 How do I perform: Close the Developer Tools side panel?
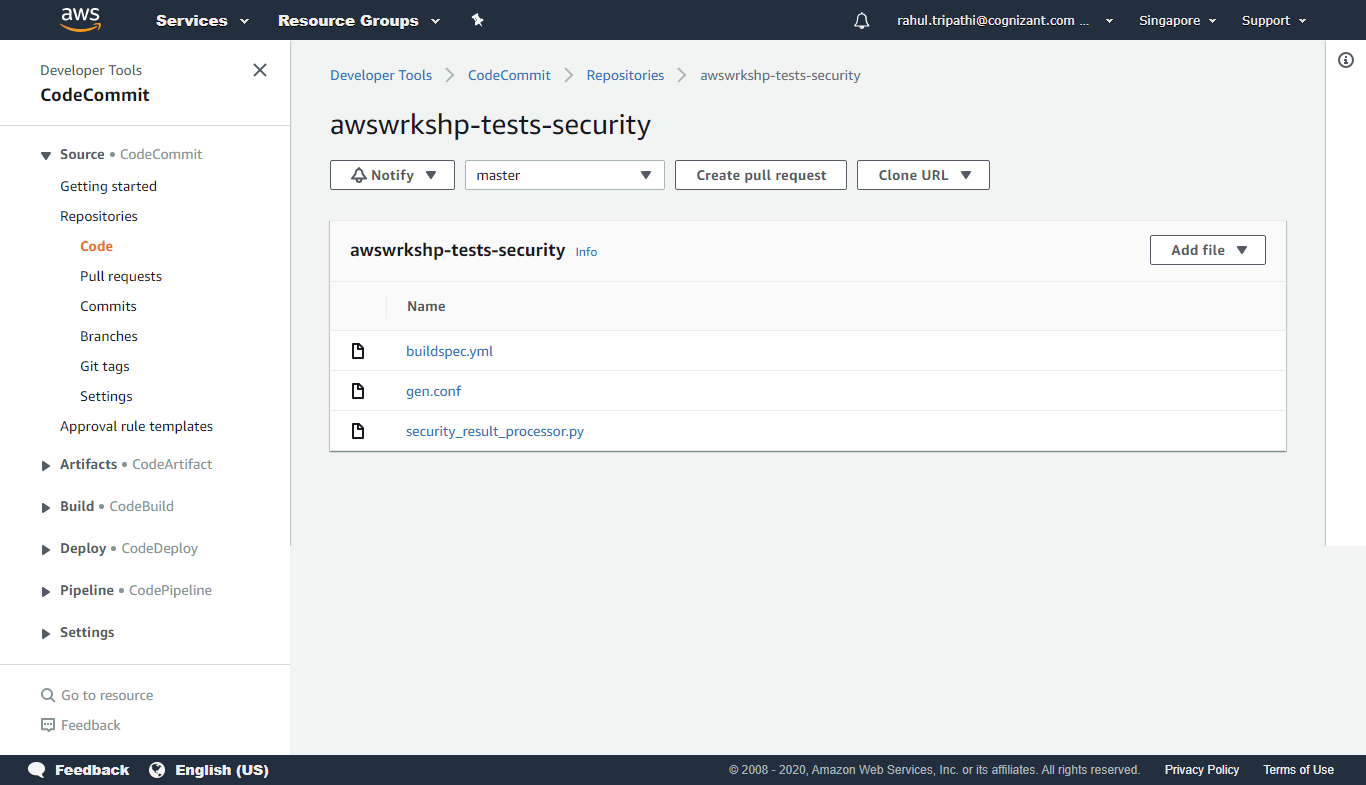pyautogui.click(x=260, y=70)
